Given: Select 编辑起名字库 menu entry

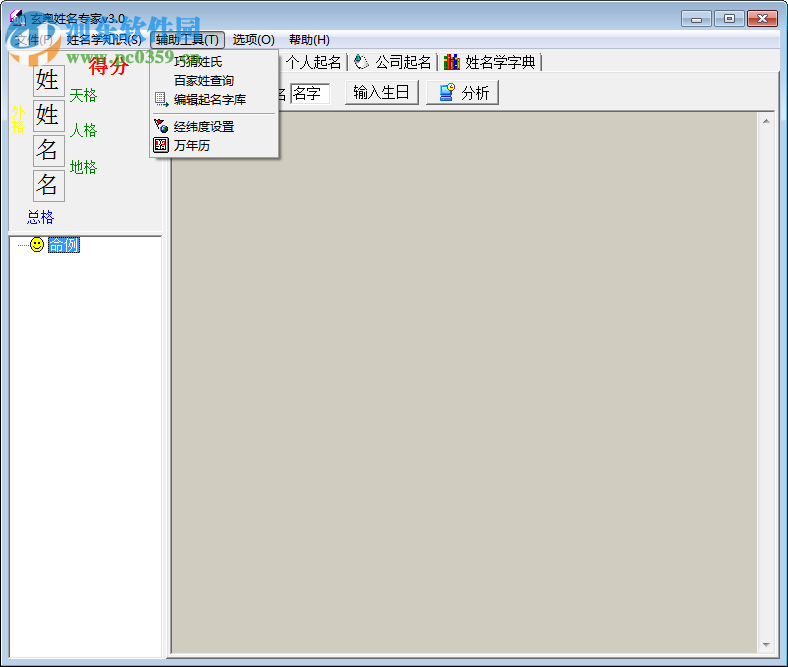Looking at the screenshot, I should (214, 100).
